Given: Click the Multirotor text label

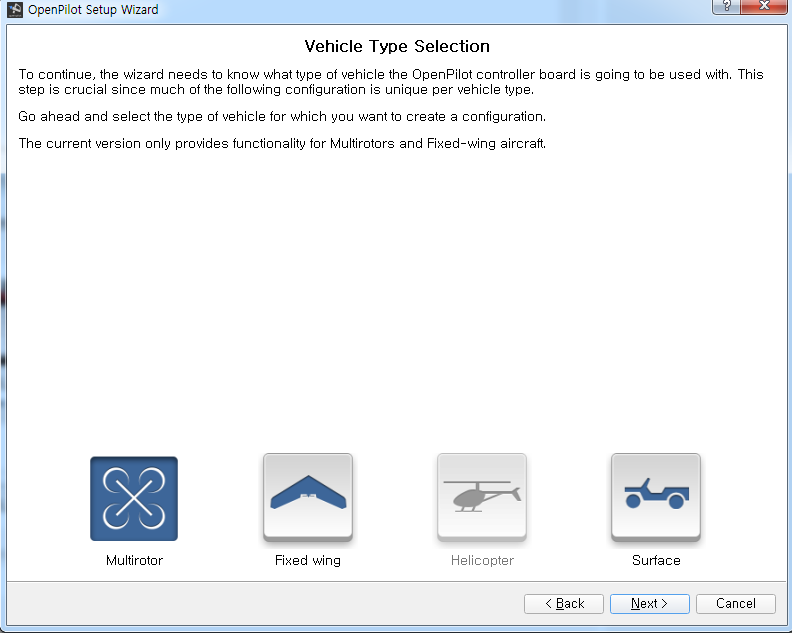Looking at the screenshot, I should (x=134, y=560).
